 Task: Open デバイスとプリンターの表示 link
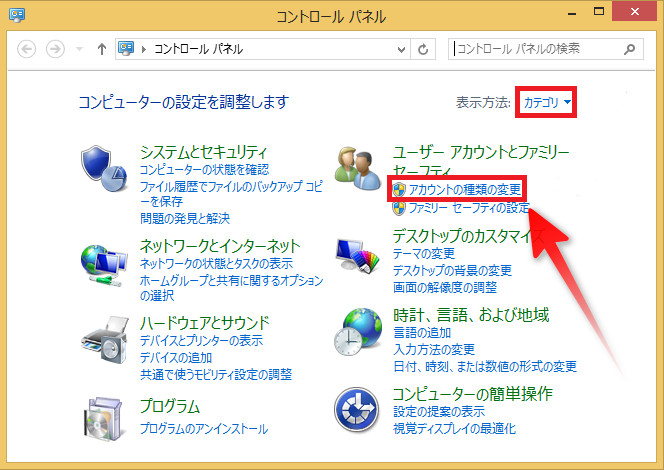pyautogui.click(x=201, y=340)
